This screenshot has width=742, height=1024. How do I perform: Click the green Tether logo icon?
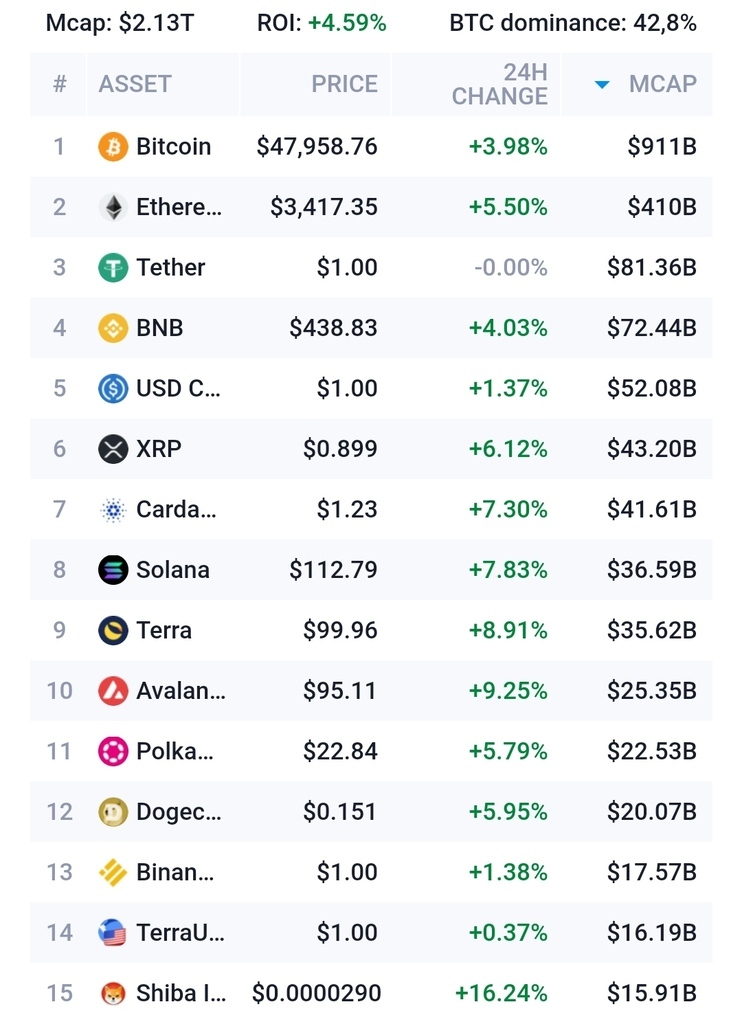click(x=113, y=268)
